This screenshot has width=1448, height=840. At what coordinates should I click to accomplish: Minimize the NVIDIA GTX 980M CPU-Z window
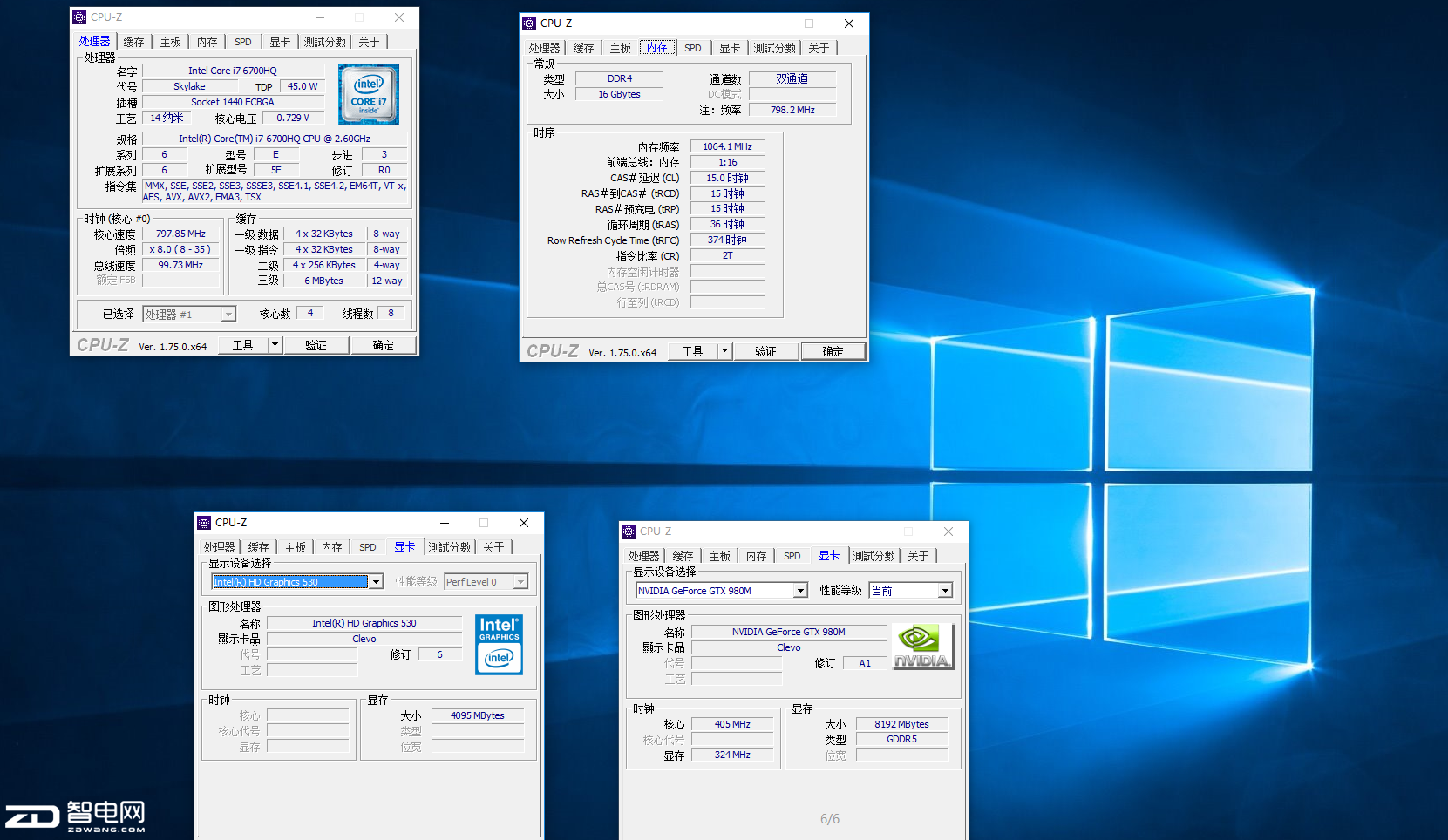[x=868, y=532]
